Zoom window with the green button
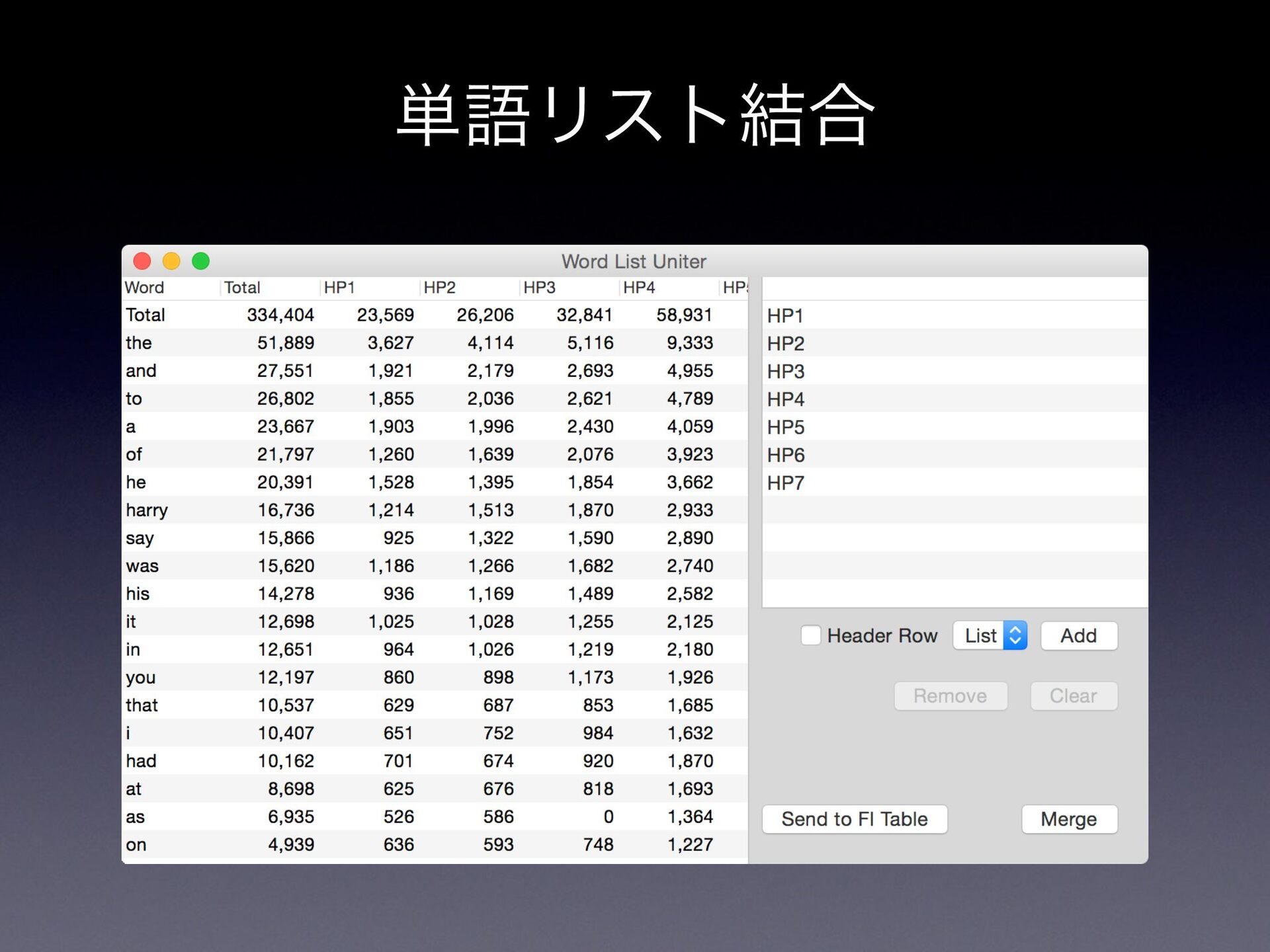The width and height of the screenshot is (1270, 952). coord(200,261)
